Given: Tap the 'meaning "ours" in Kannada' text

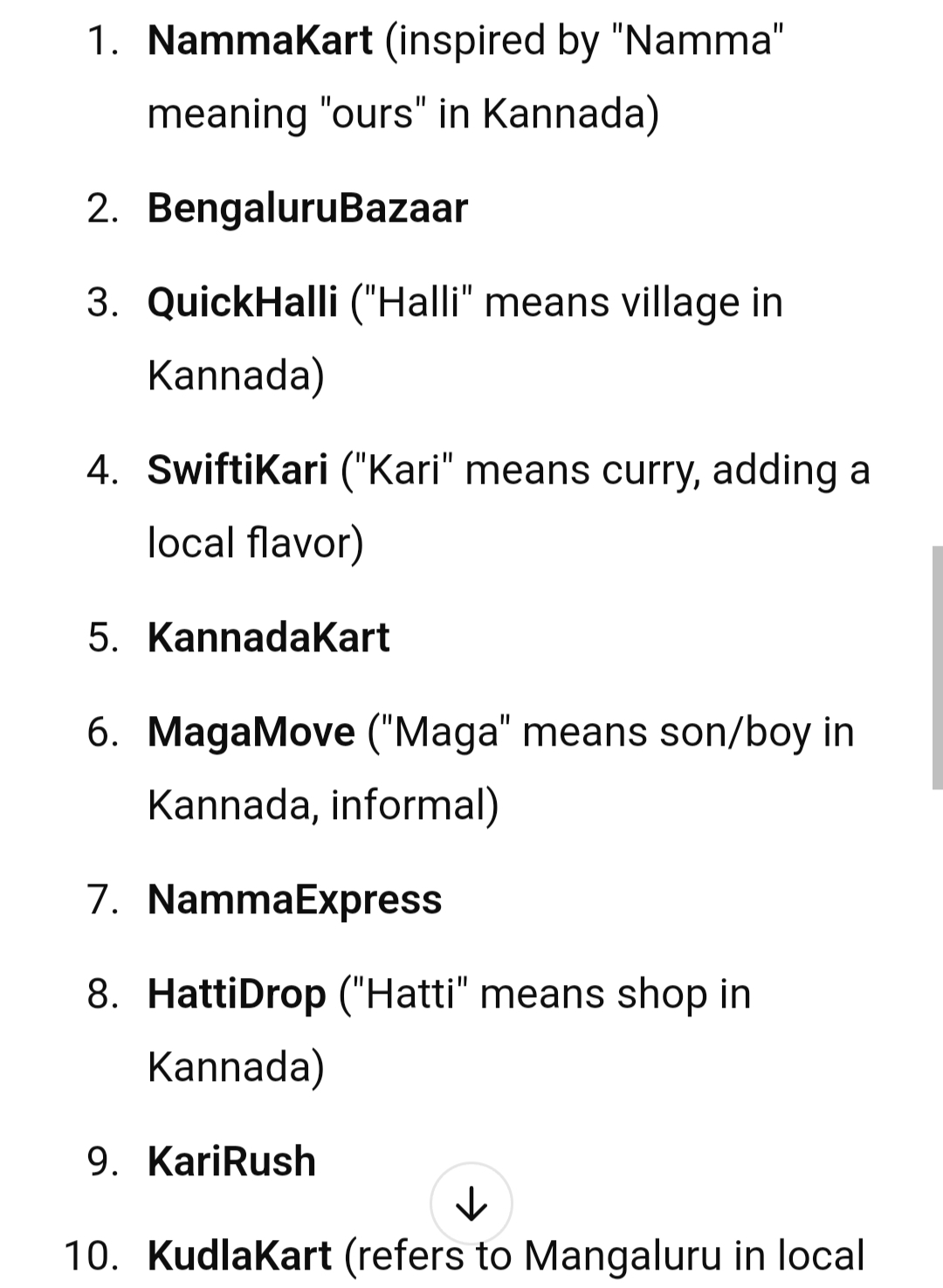Looking at the screenshot, I should click(403, 114).
